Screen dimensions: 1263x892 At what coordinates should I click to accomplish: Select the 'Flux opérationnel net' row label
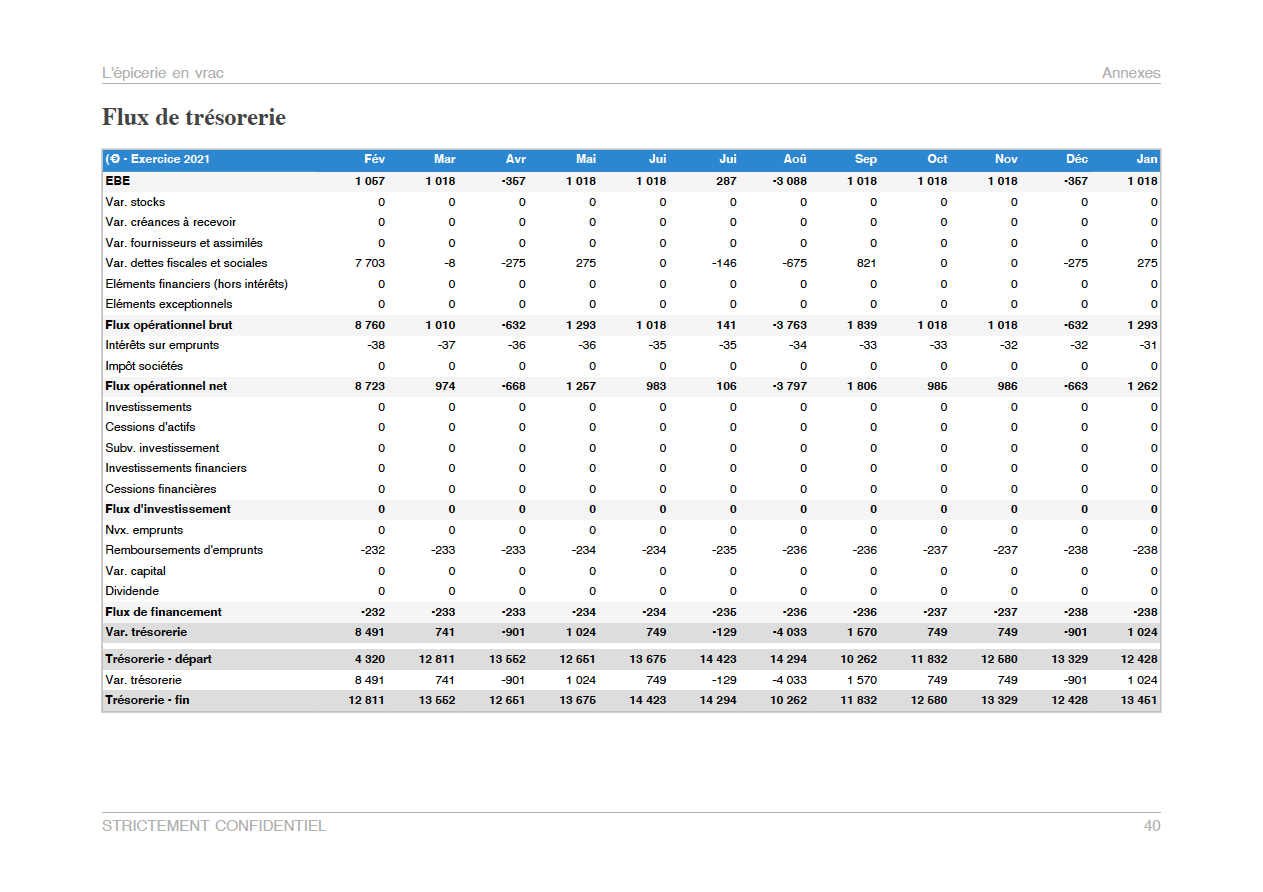166,386
